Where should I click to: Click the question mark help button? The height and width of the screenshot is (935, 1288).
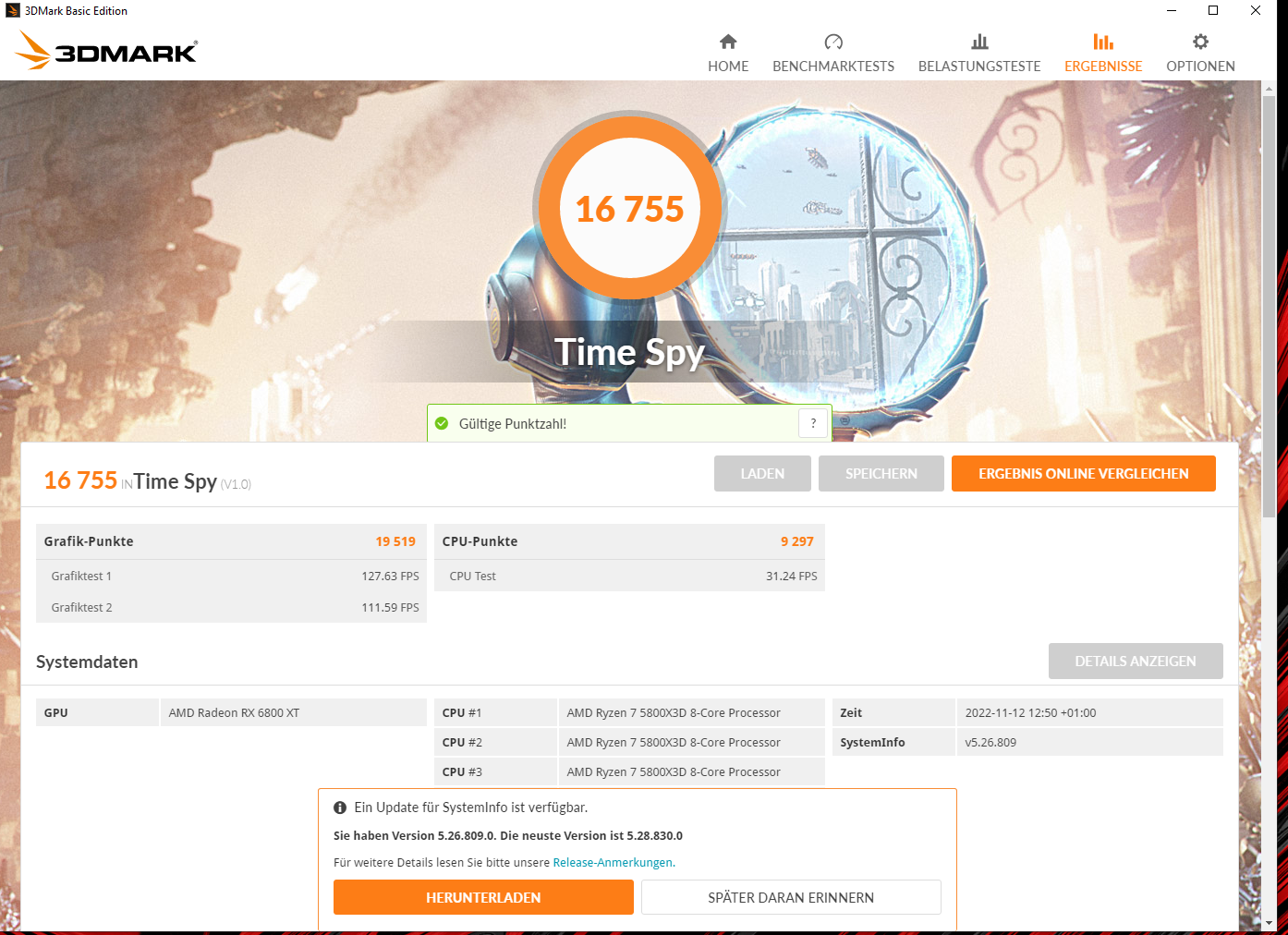[813, 423]
